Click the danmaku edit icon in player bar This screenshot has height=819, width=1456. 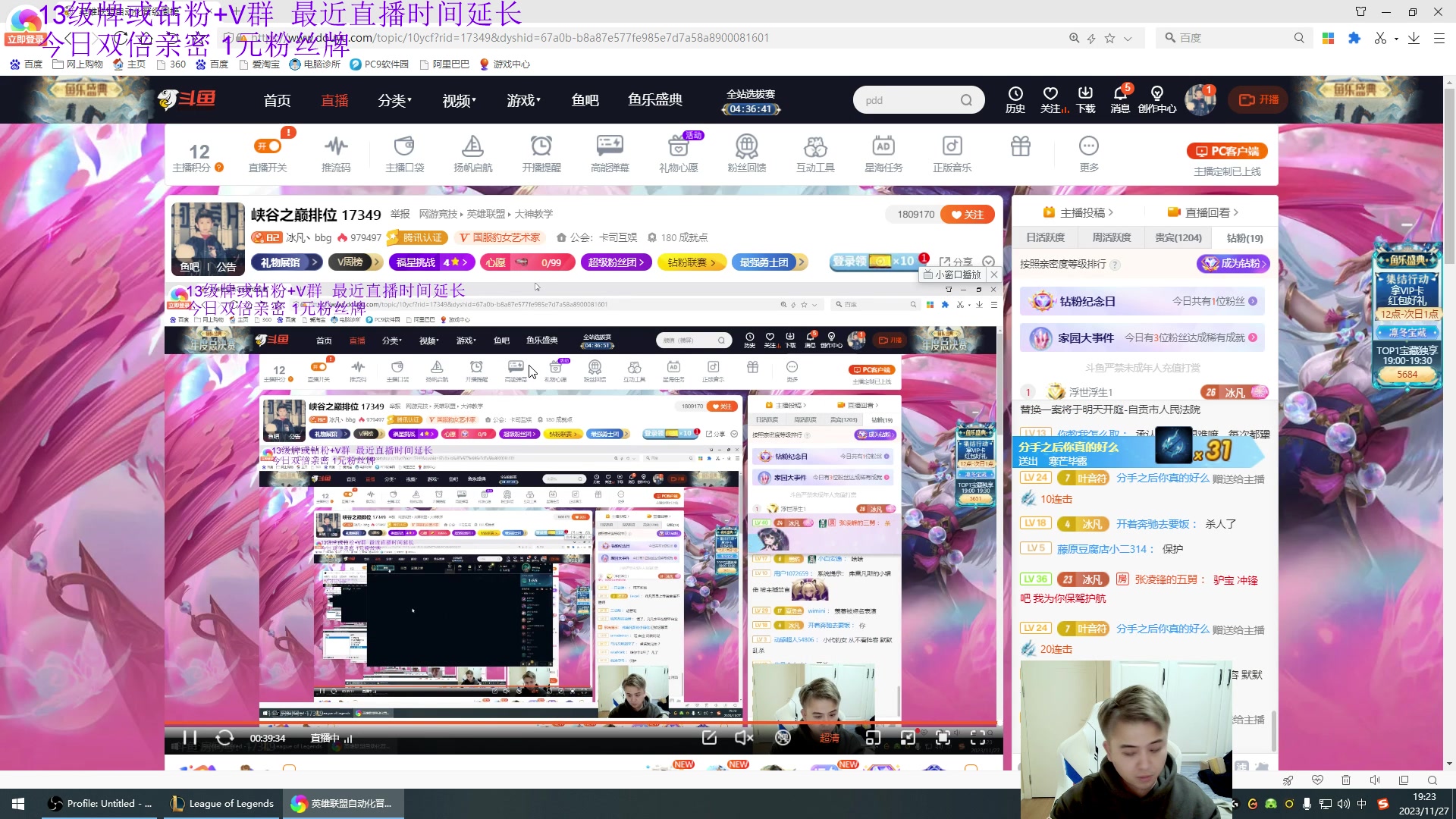709,738
